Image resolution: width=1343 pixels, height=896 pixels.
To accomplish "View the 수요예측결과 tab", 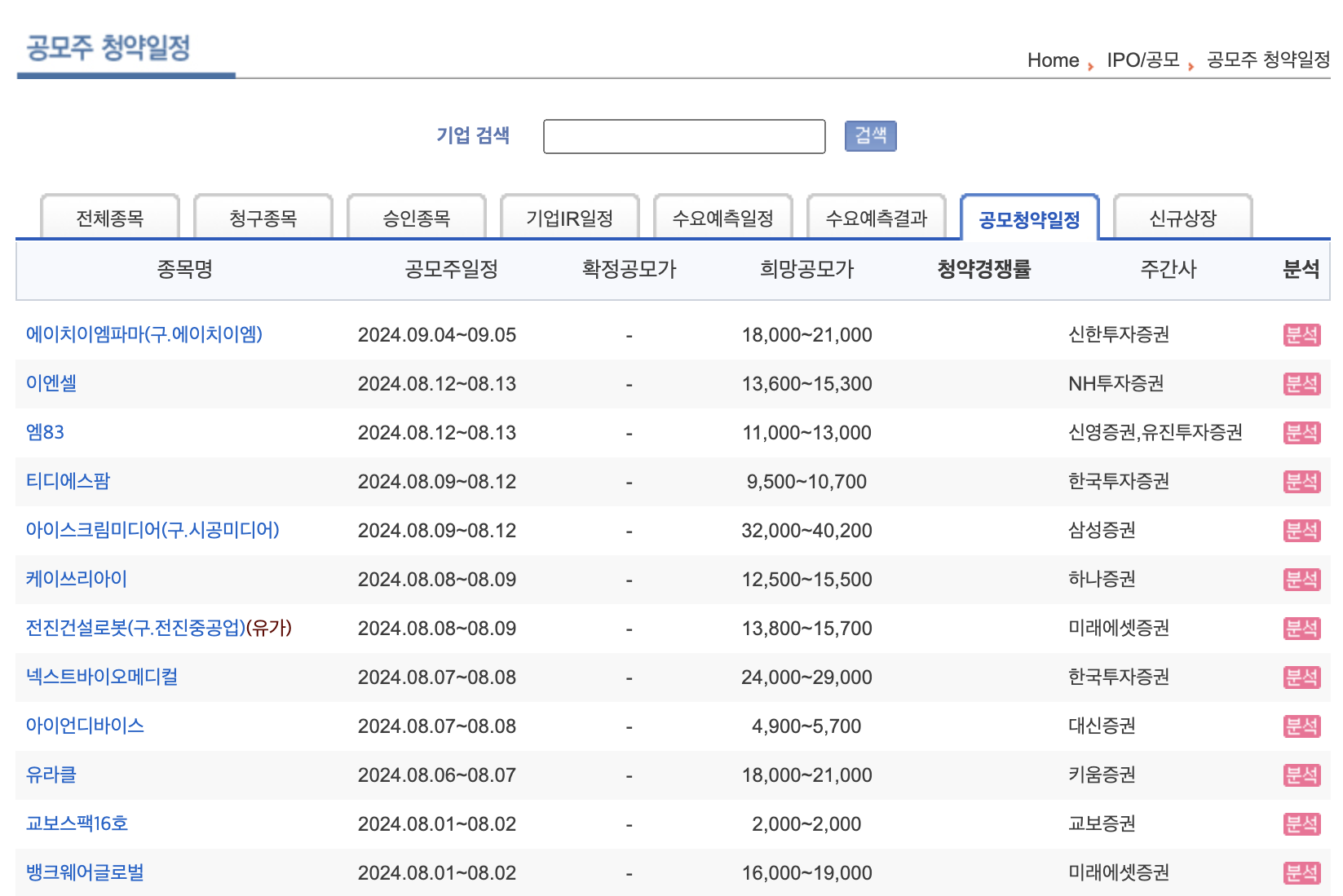I will tap(877, 218).
